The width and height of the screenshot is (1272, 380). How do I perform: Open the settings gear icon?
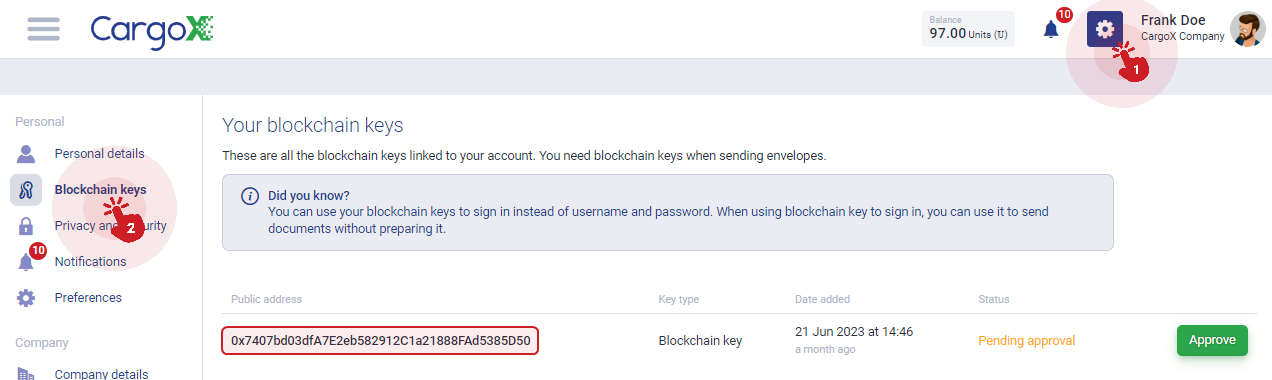[1105, 29]
